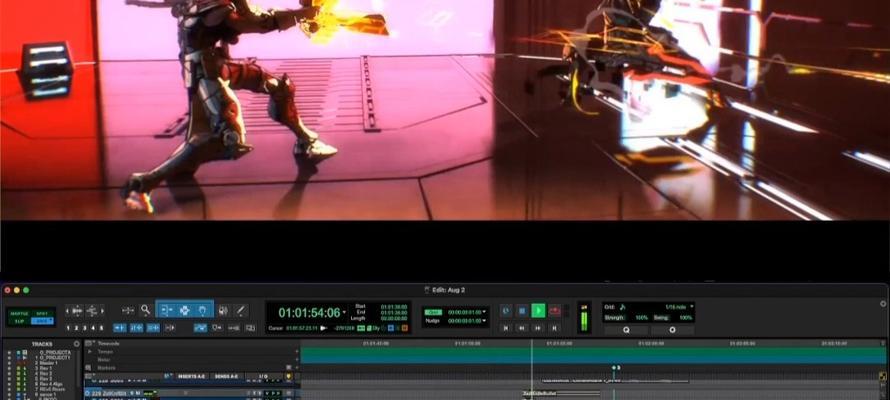This screenshot has width=890, height=400.
Task: Click the Zoom Toggle icon beside magnifier
Action: click(128, 310)
